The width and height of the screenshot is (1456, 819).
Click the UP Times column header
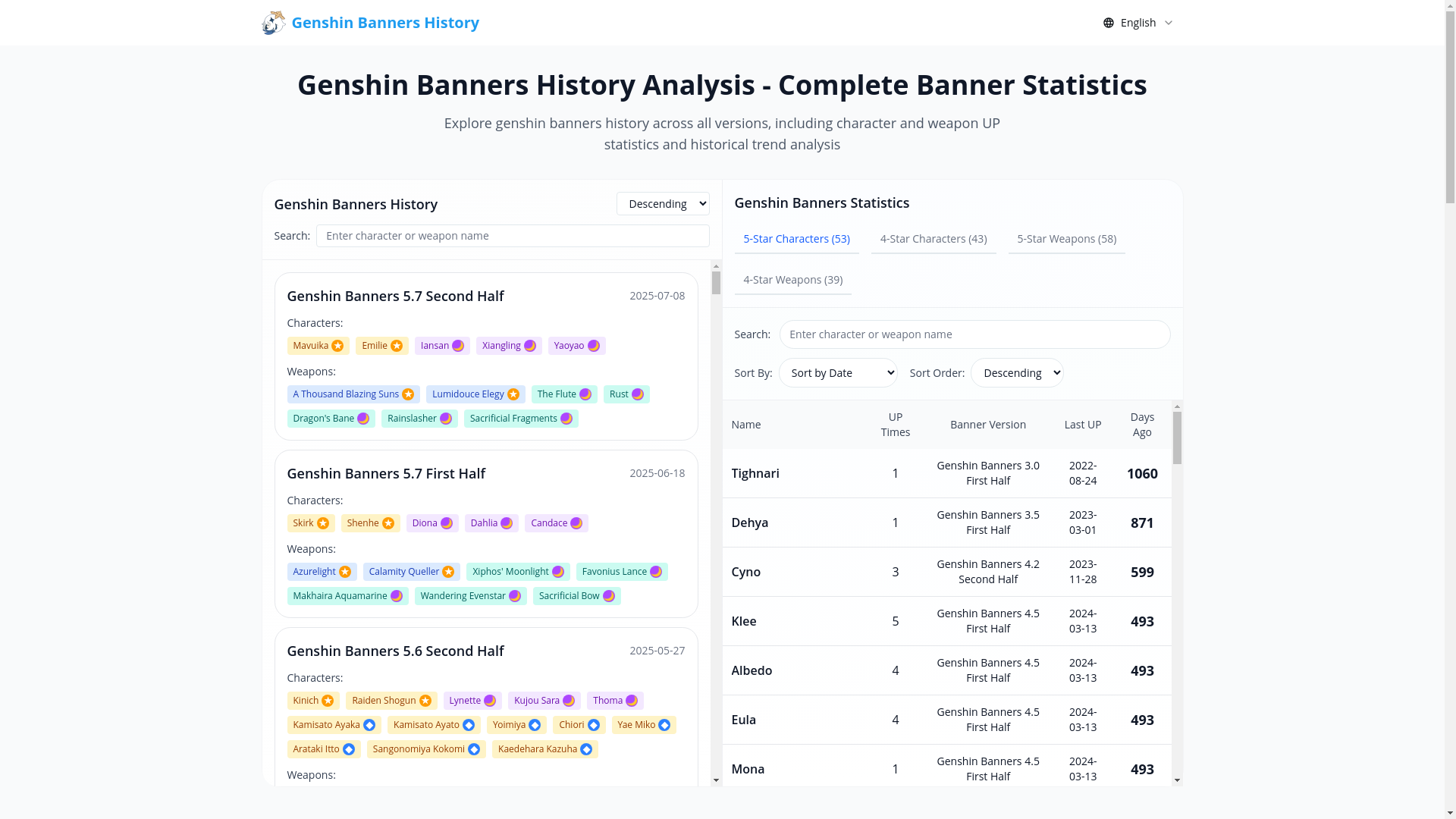pyautogui.click(x=895, y=425)
